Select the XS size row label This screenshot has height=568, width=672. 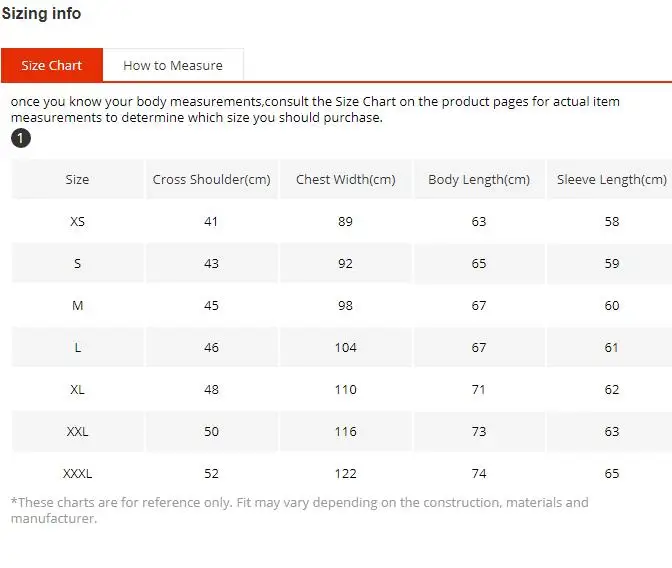point(78,222)
